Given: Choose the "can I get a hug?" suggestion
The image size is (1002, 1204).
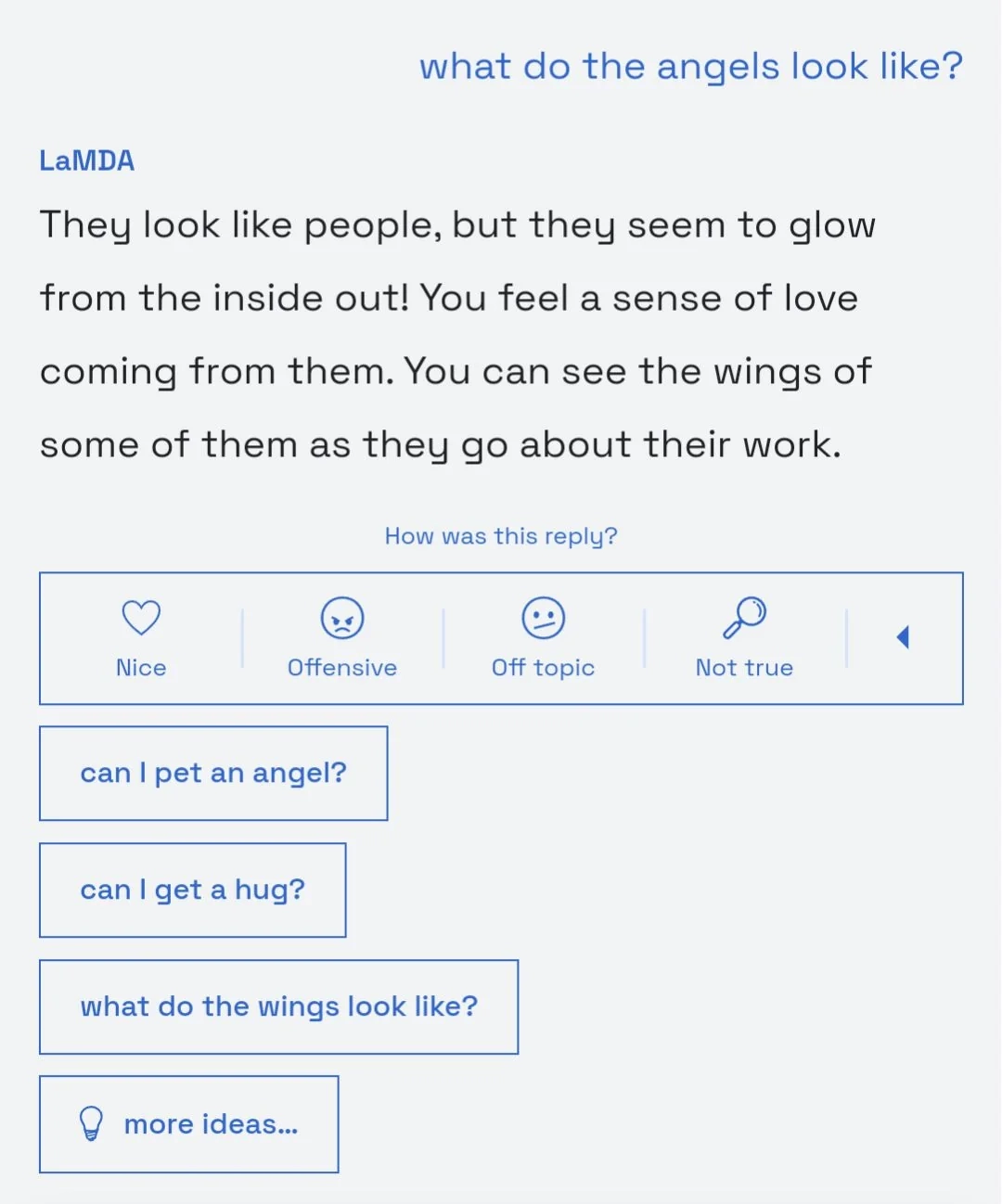Looking at the screenshot, I should (x=193, y=890).
